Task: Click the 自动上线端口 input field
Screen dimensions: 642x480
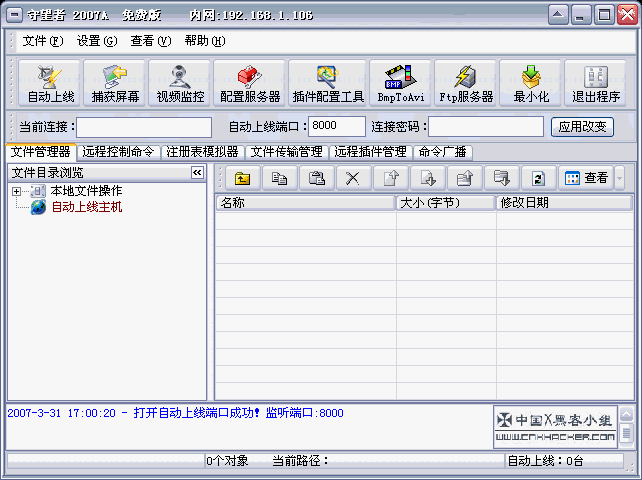Action: coord(336,126)
